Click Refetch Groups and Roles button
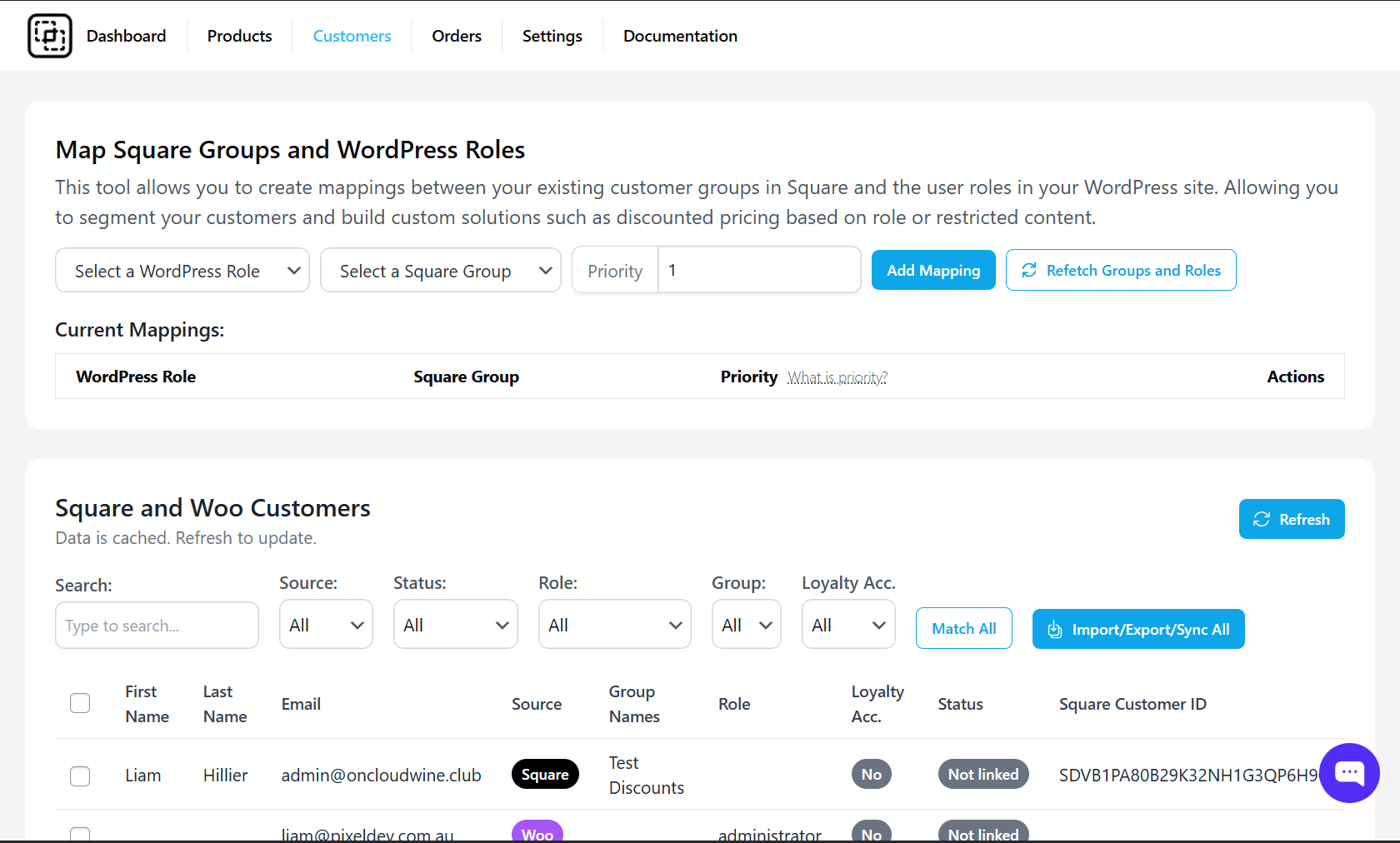1400x843 pixels. 1121,270
